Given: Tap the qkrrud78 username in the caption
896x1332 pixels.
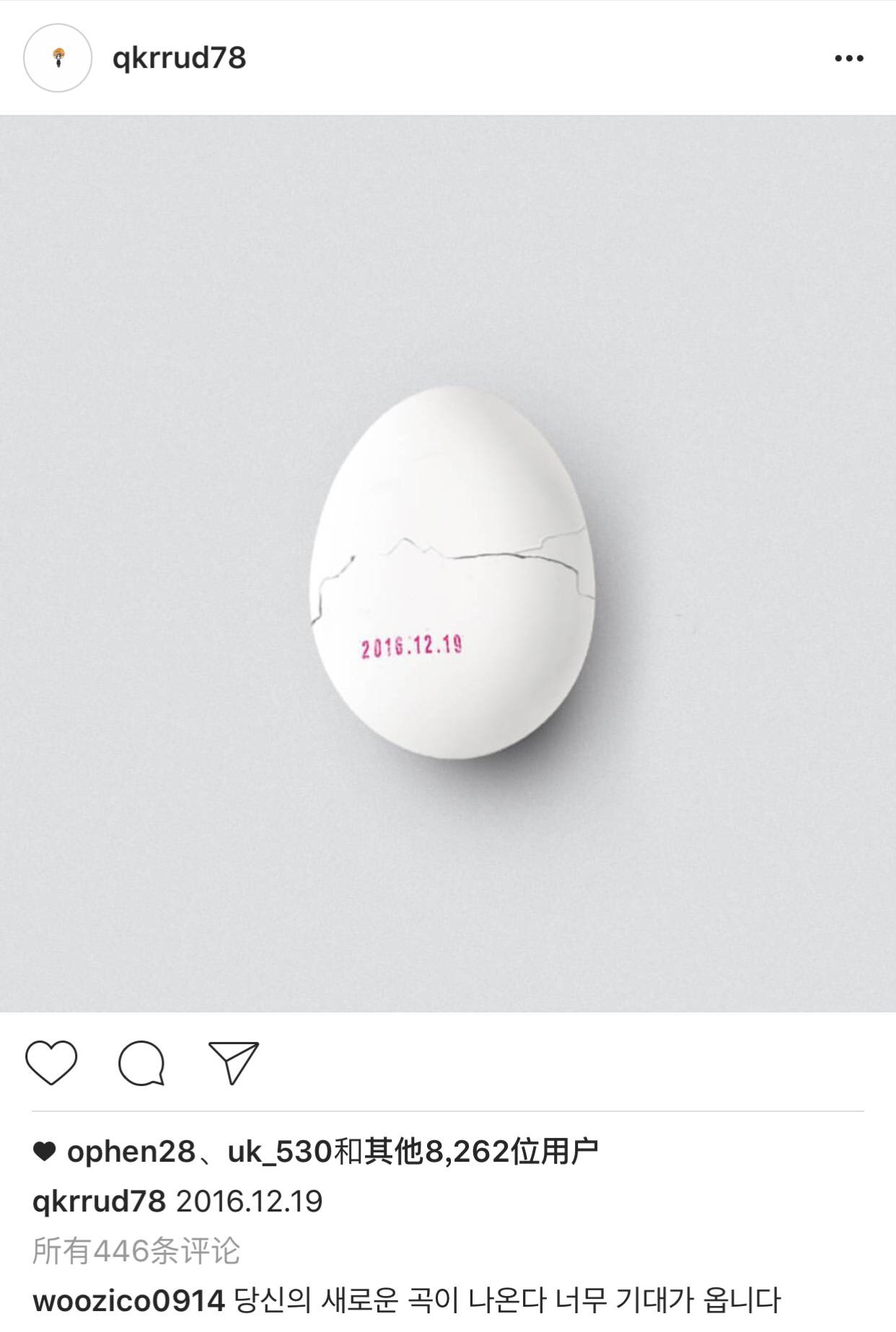Looking at the screenshot, I should pyautogui.click(x=100, y=1201).
